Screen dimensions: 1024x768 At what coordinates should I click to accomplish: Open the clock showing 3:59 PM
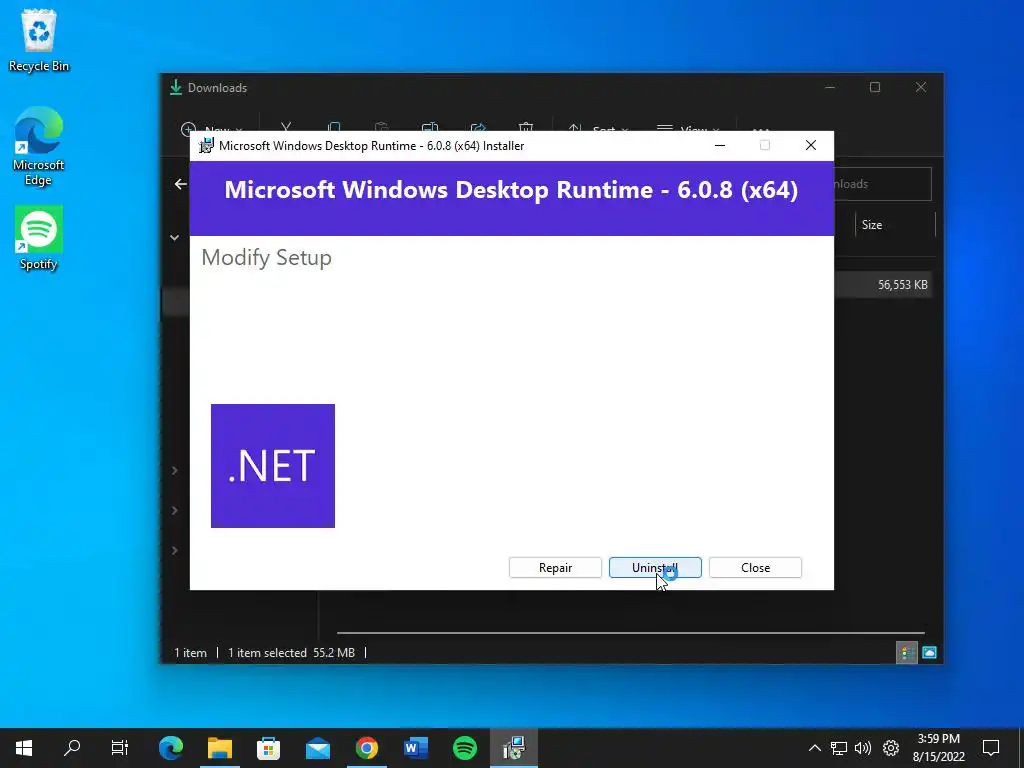coord(938,748)
